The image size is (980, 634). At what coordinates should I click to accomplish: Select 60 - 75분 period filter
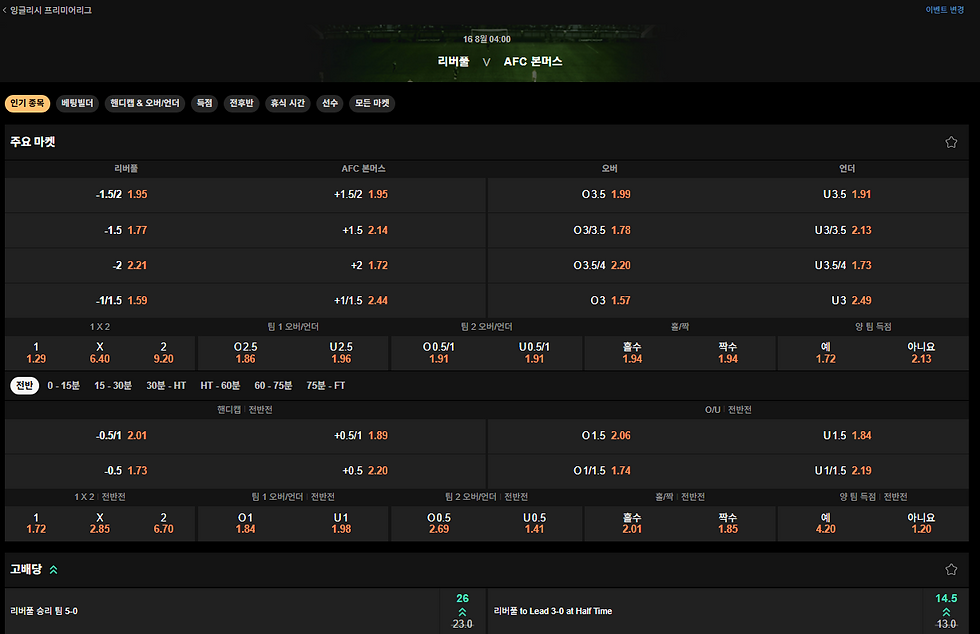(273, 385)
